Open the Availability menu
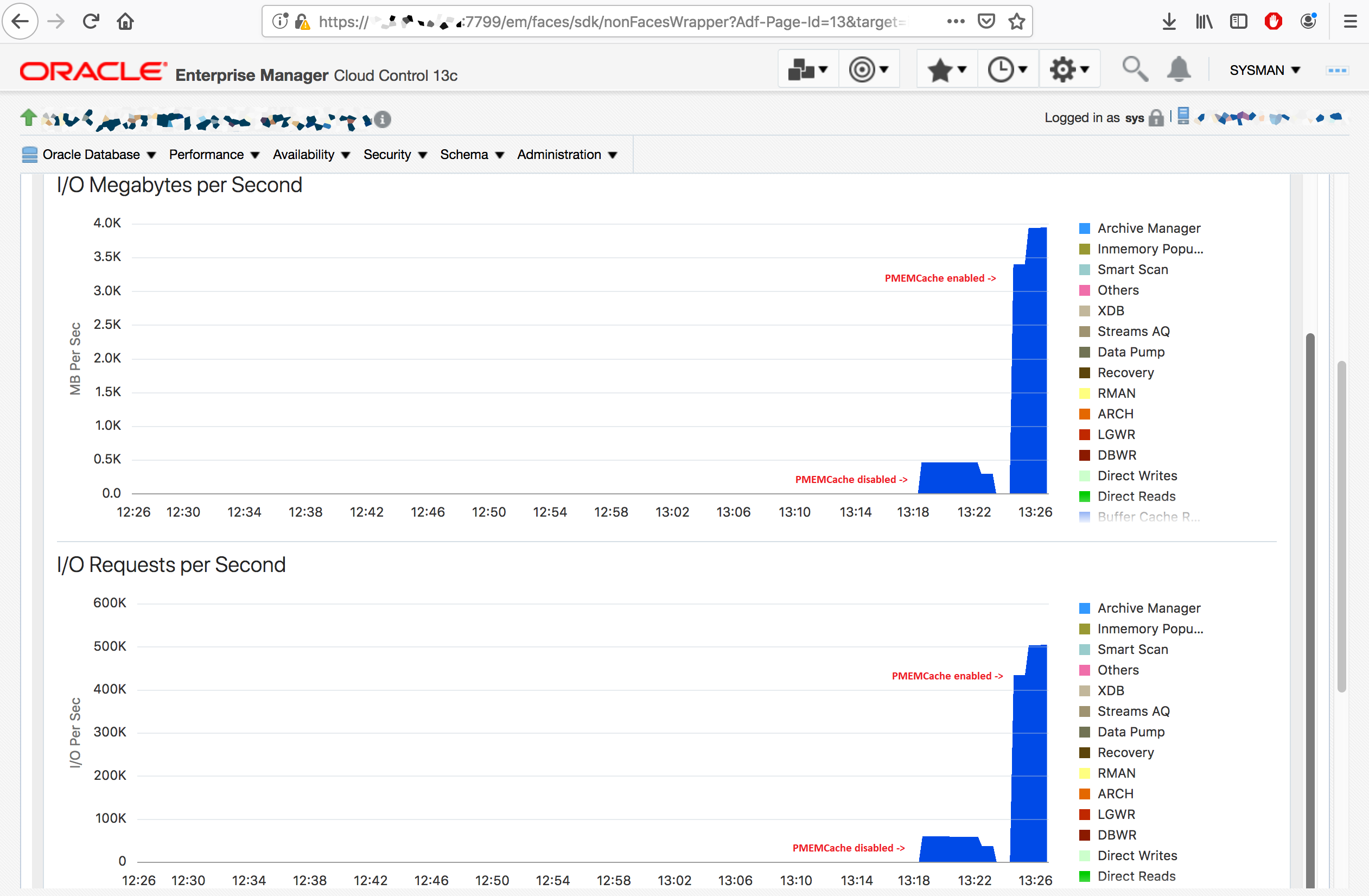The height and width of the screenshot is (896, 1369). tap(311, 155)
